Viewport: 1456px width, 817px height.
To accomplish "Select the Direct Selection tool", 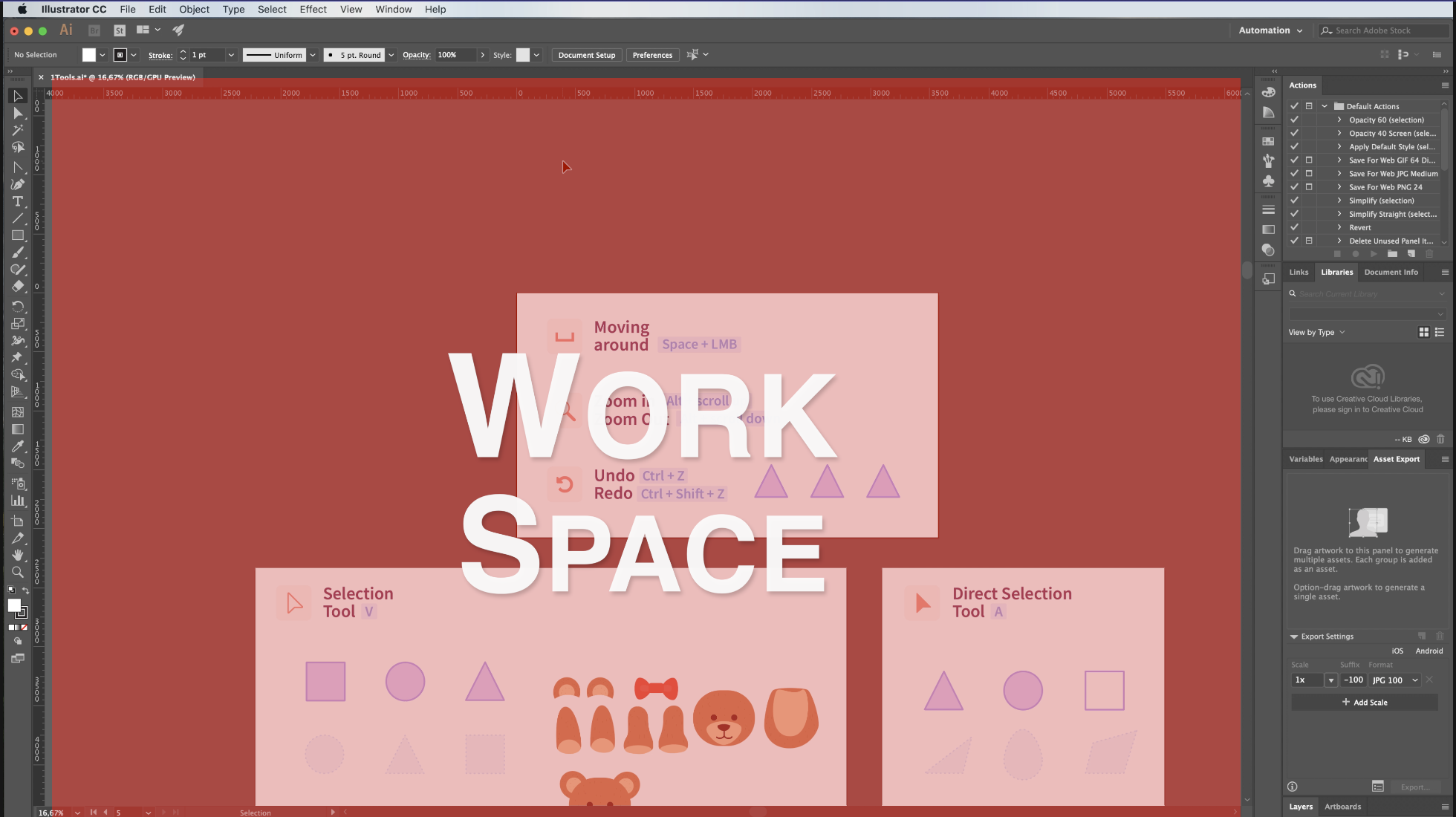I will click(18, 113).
